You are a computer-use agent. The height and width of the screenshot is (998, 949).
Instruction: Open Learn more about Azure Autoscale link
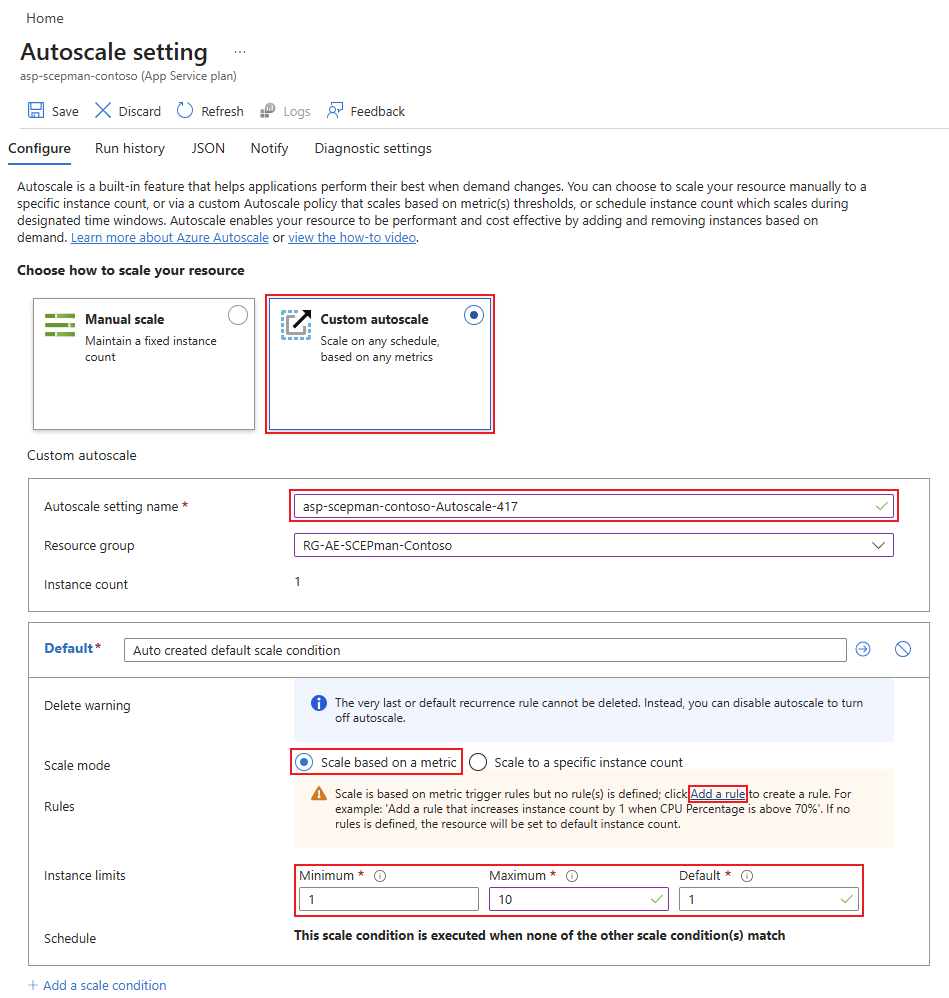tap(169, 238)
